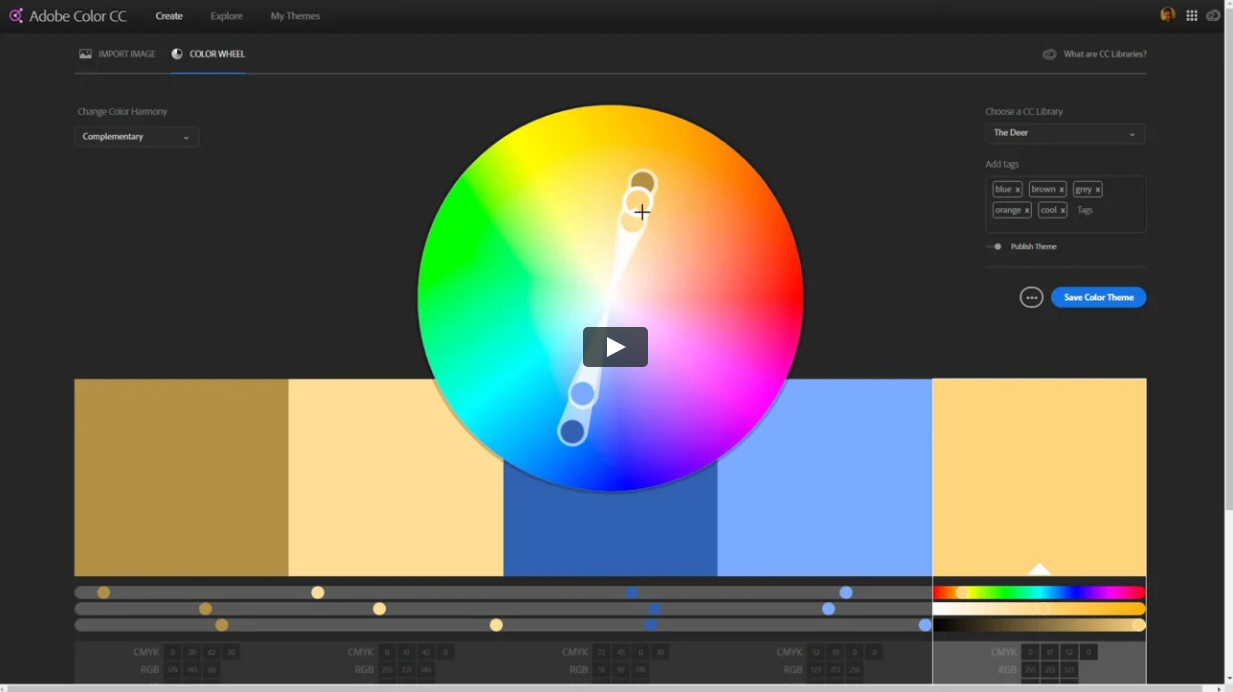This screenshot has width=1233, height=692.
Task: Select the dark brown color swatch
Action: 181,477
